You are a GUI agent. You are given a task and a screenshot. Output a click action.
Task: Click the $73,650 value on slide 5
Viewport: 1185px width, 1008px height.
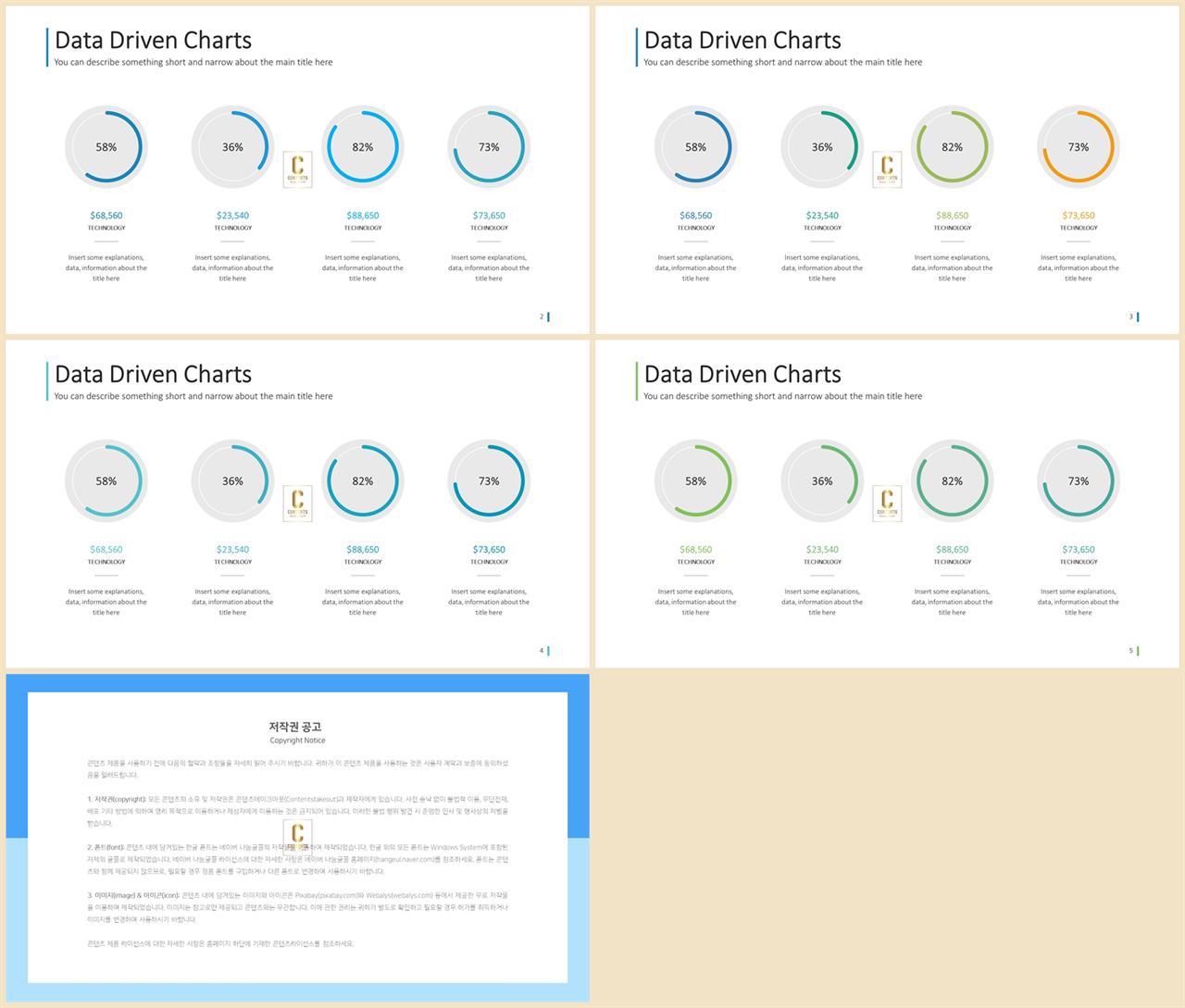(x=1079, y=550)
